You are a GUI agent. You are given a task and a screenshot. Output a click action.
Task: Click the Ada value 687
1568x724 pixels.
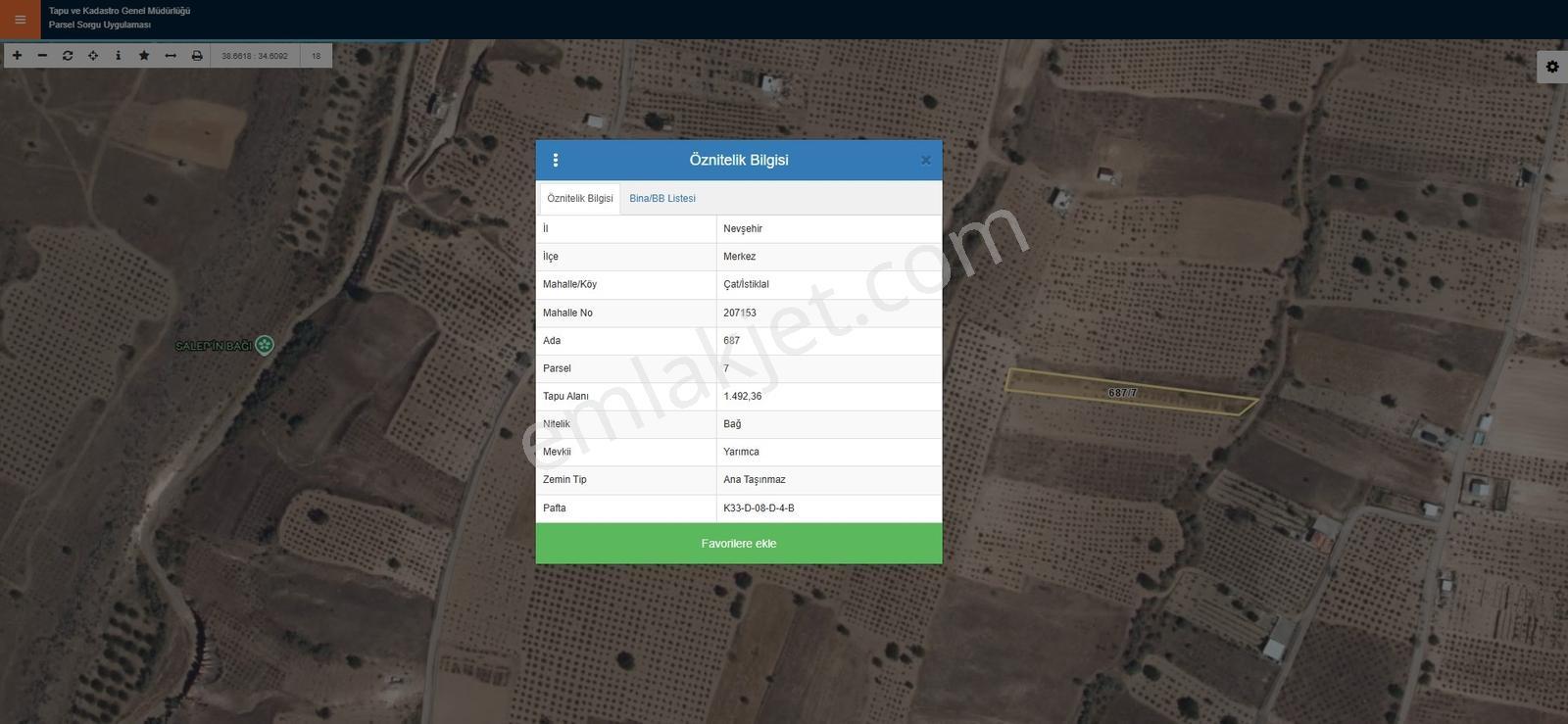point(732,341)
